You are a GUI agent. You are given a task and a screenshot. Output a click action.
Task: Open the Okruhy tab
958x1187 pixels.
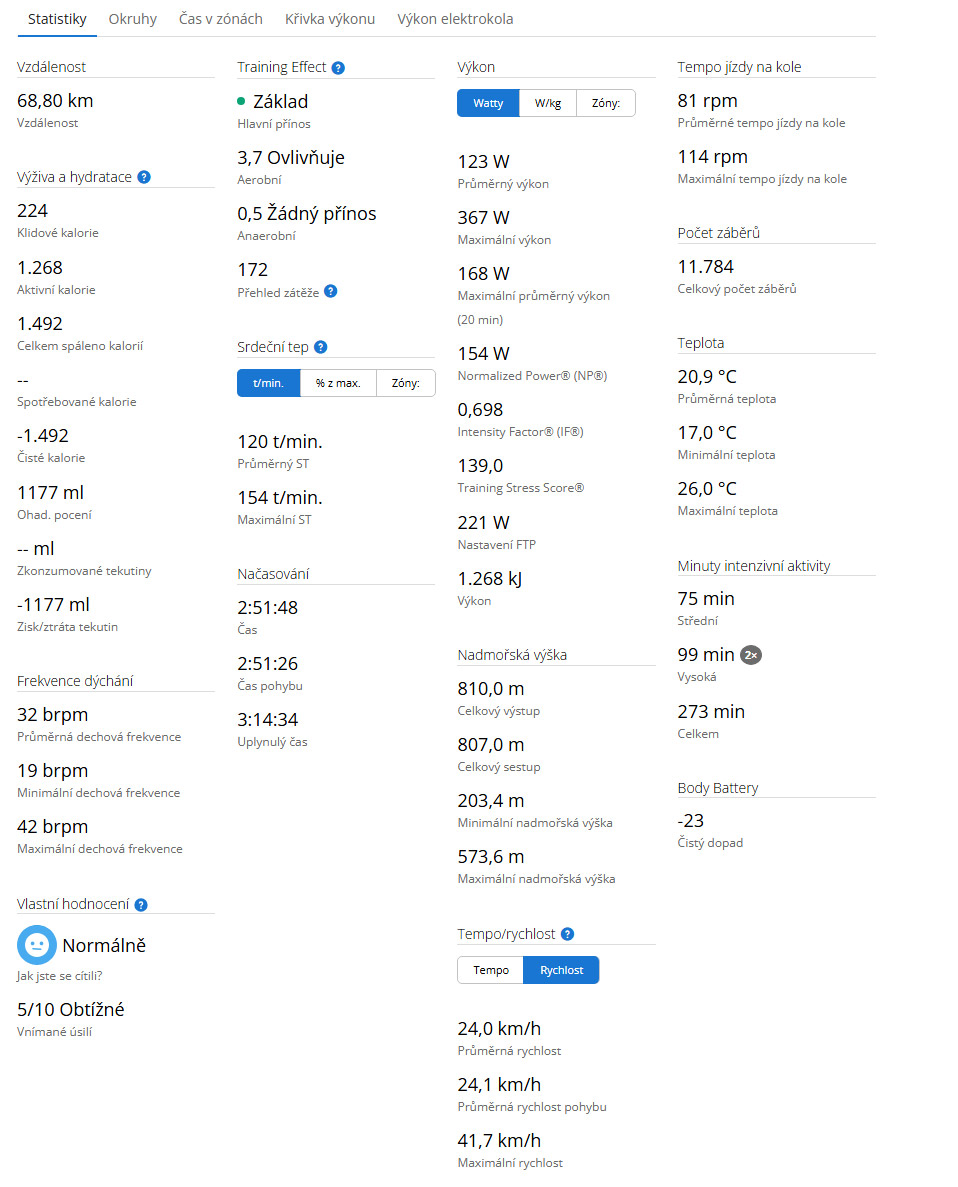point(133,19)
